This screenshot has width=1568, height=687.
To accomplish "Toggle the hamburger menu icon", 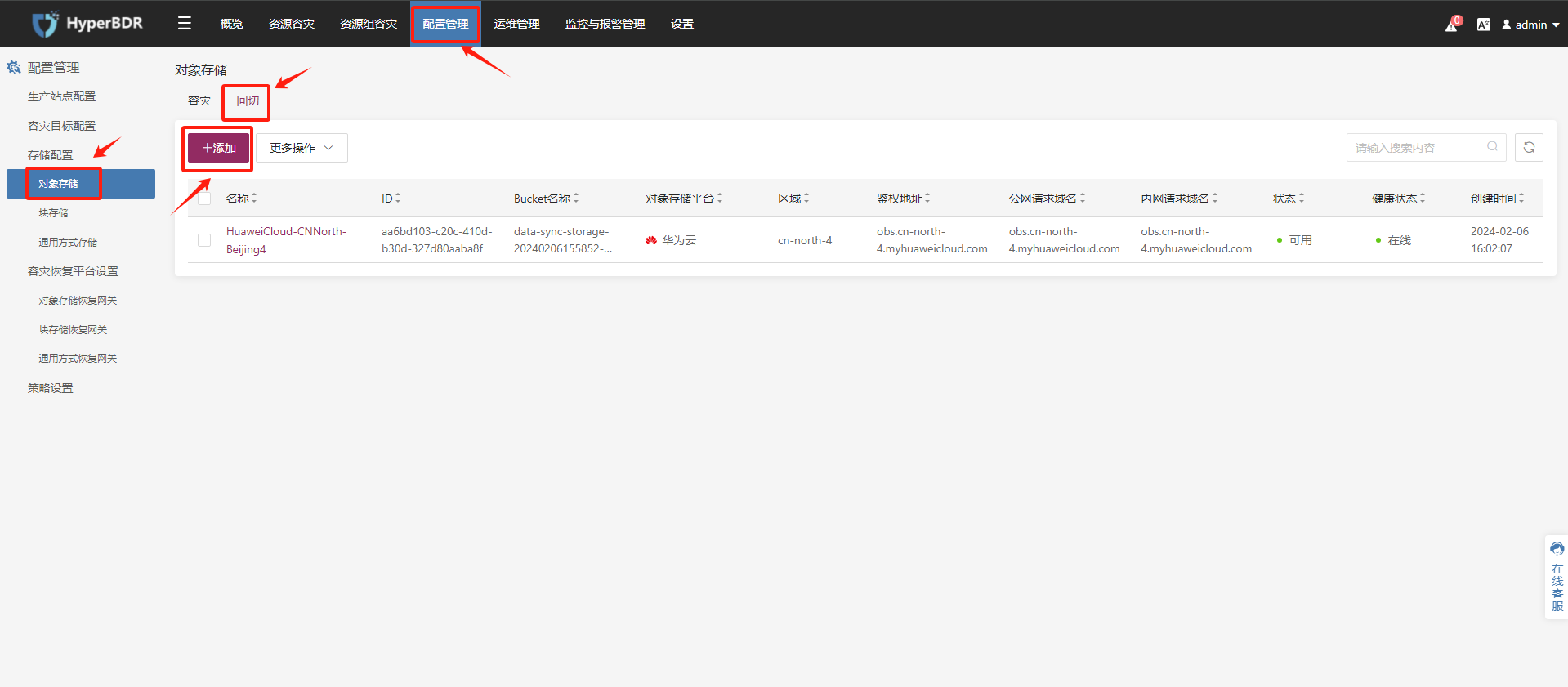I will [x=185, y=23].
